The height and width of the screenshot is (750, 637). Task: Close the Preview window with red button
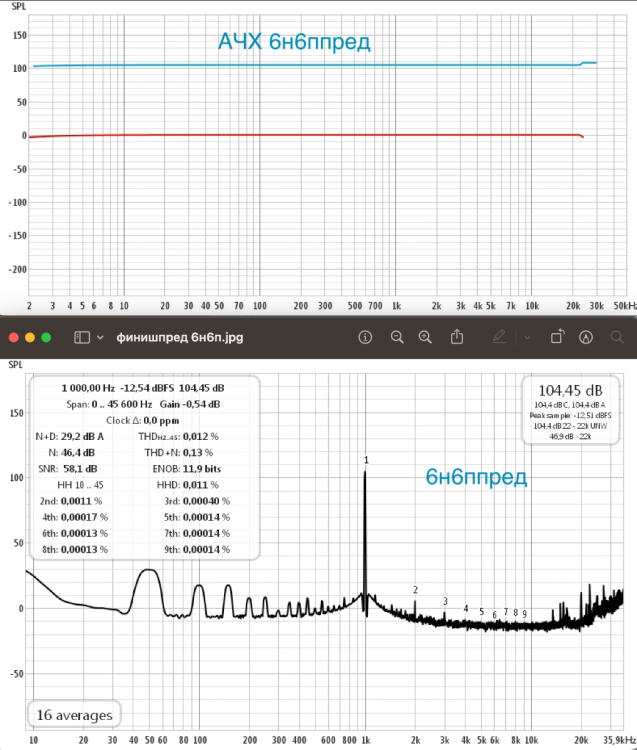pos(14,338)
